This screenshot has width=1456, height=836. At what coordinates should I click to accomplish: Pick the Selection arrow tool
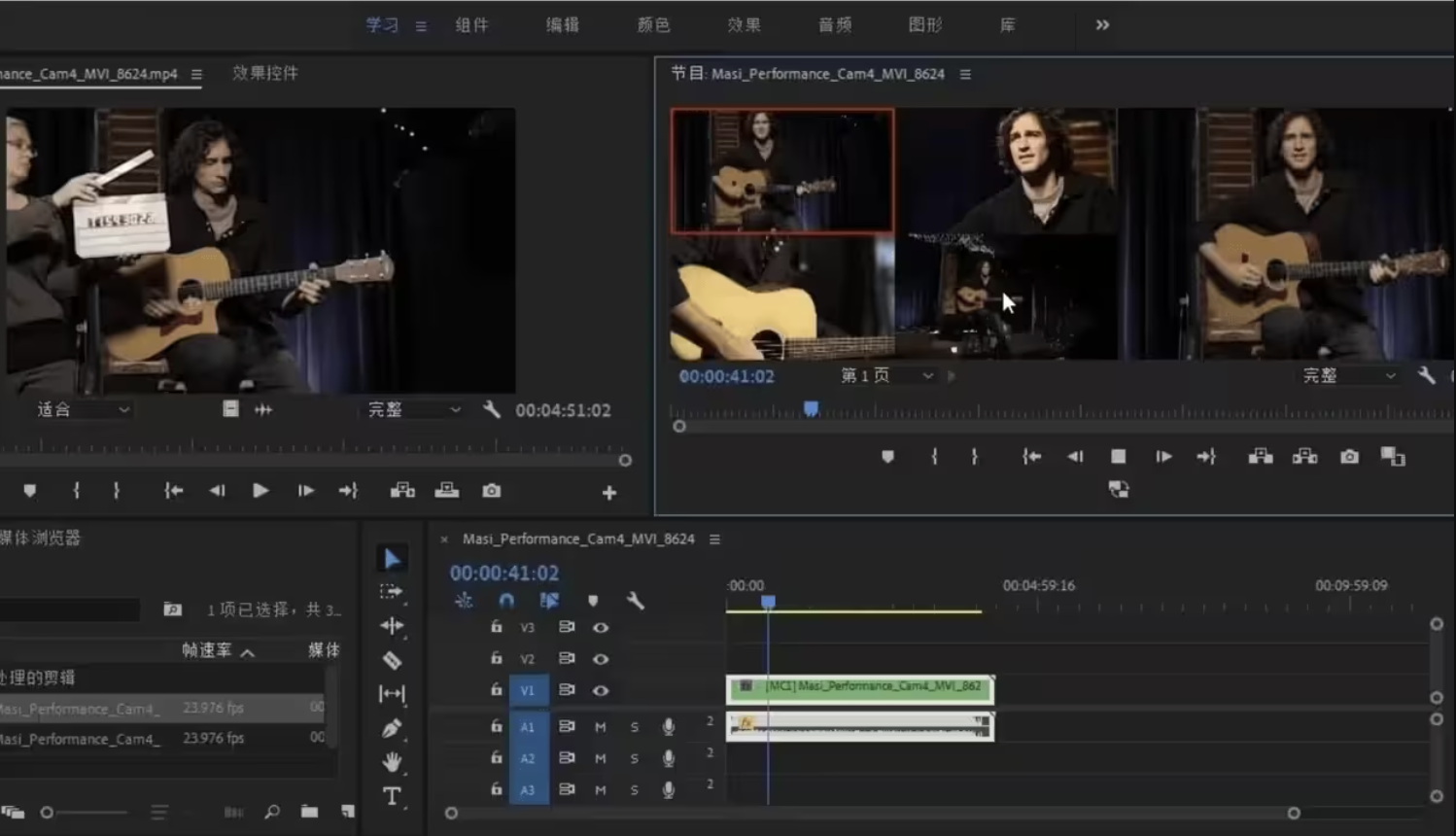(392, 559)
